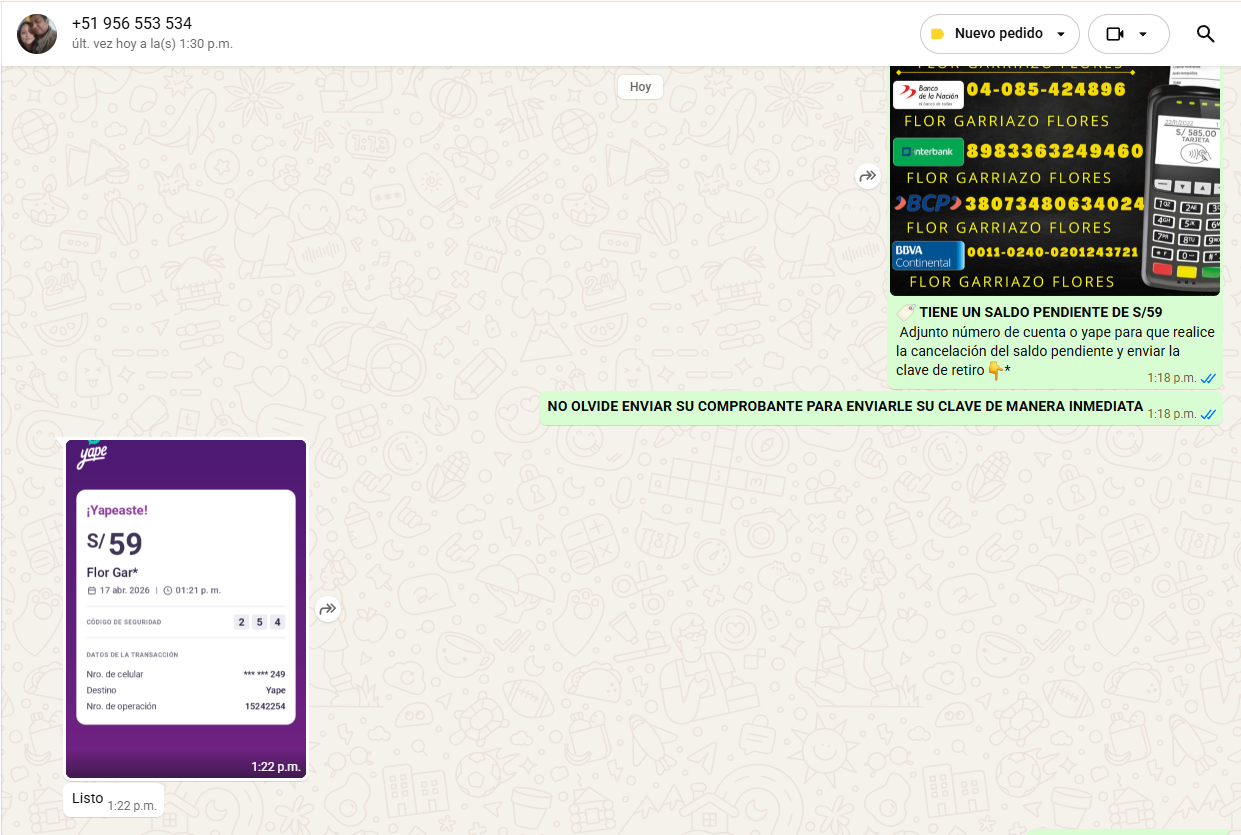Viewport: 1241px width, 835px height.
Task: Forward the bank accounts image message
Action: pyautogui.click(x=867, y=177)
